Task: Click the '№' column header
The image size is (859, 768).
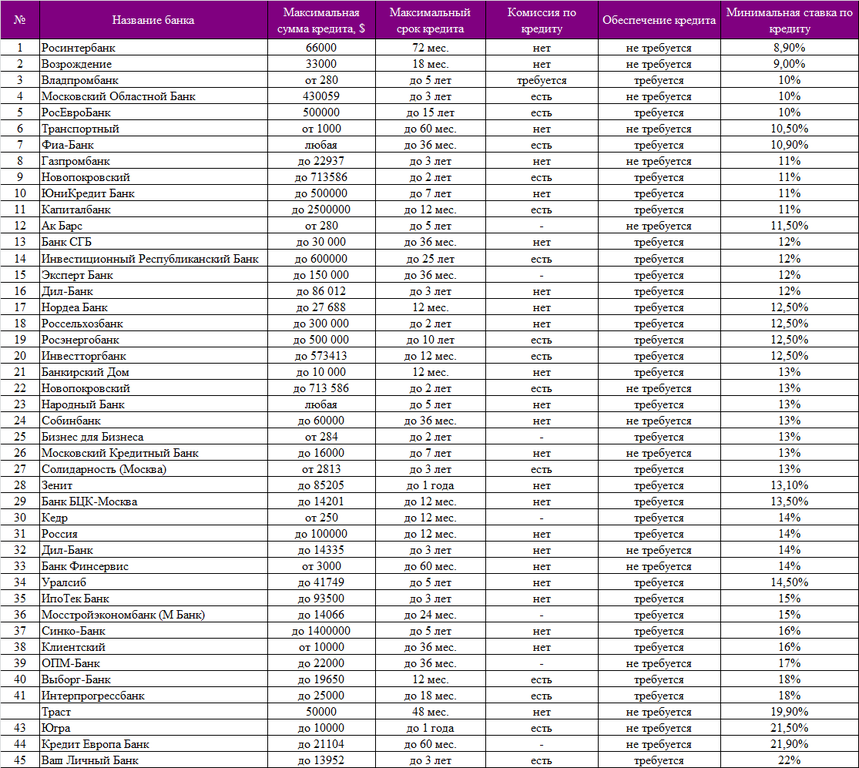Action: click(20, 20)
